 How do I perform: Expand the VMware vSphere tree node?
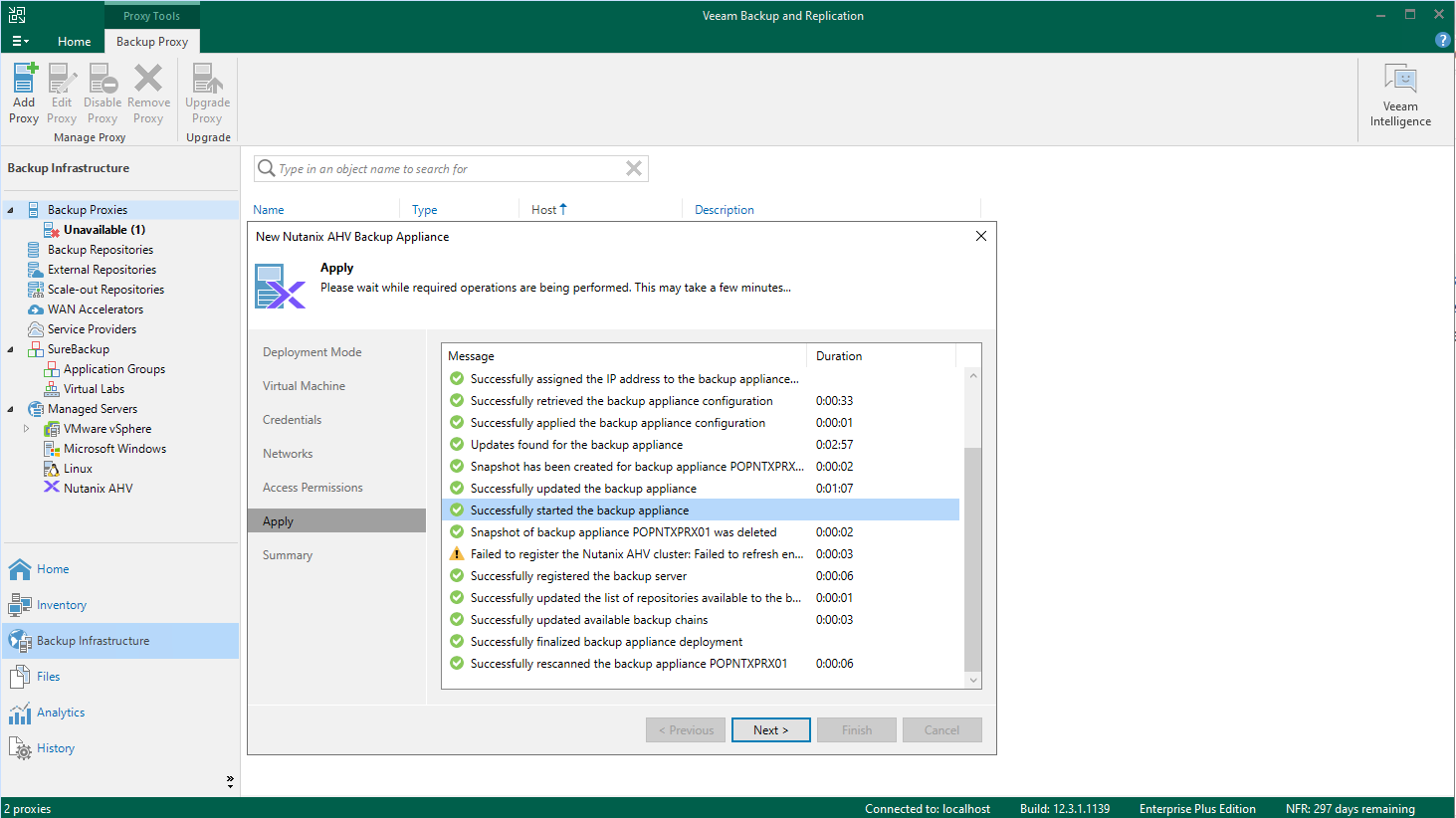click(26, 429)
